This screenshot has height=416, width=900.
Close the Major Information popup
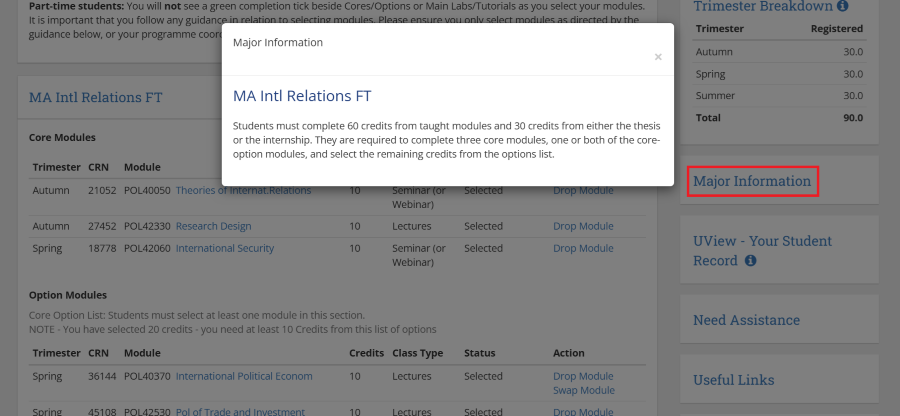pyautogui.click(x=658, y=57)
